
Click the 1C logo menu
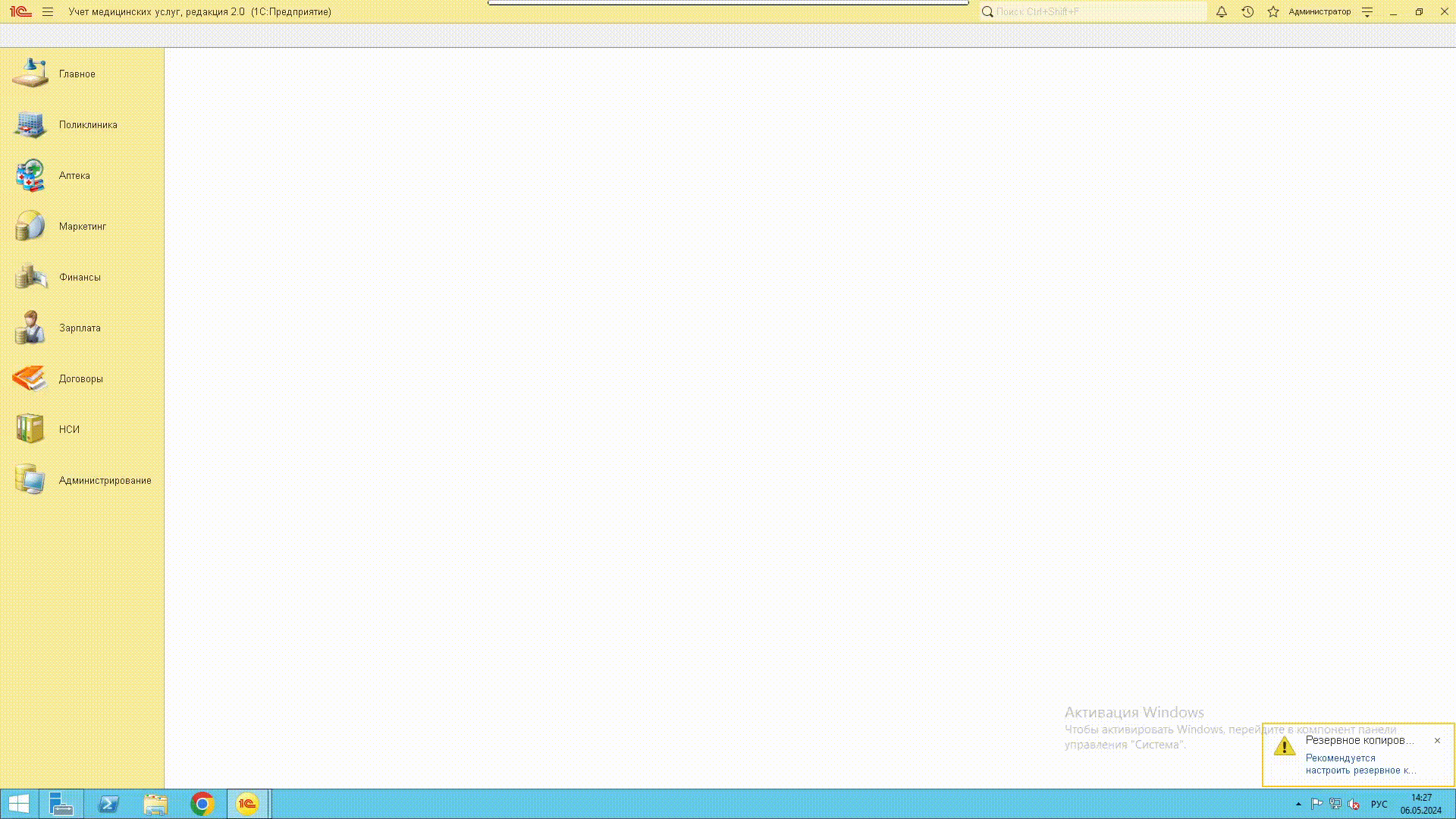(x=20, y=12)
